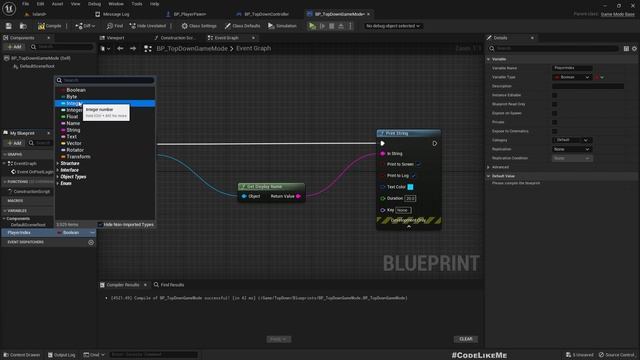640x360 pixels.
Task: Open Tools menu
Action: point(137,4)
